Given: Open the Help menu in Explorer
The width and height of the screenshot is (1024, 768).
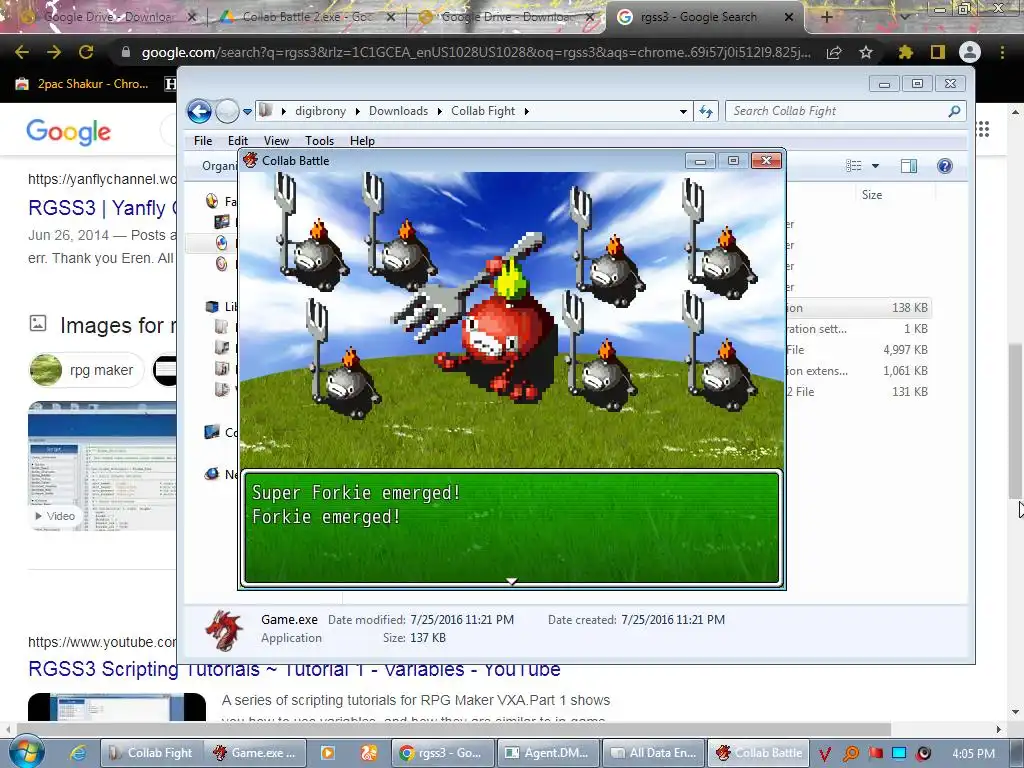Looking at the screenshot, I should pyautogui.click(x=362, y=140).
